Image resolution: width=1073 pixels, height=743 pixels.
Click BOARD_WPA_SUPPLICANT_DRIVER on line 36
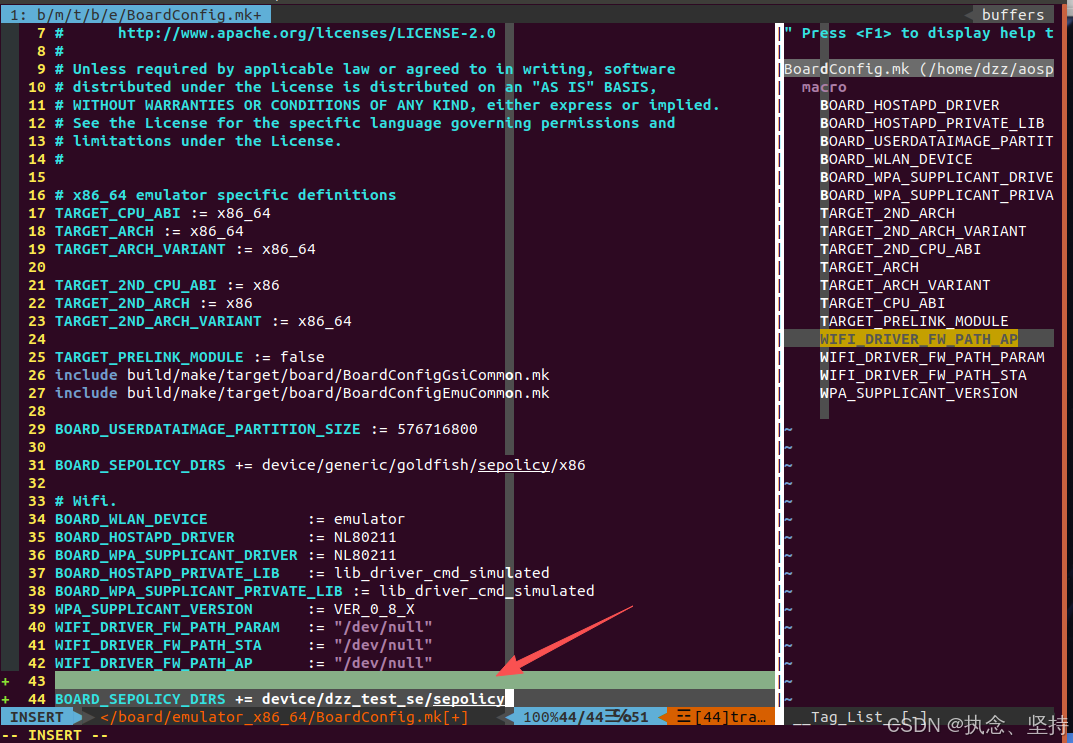pos(176,555)
